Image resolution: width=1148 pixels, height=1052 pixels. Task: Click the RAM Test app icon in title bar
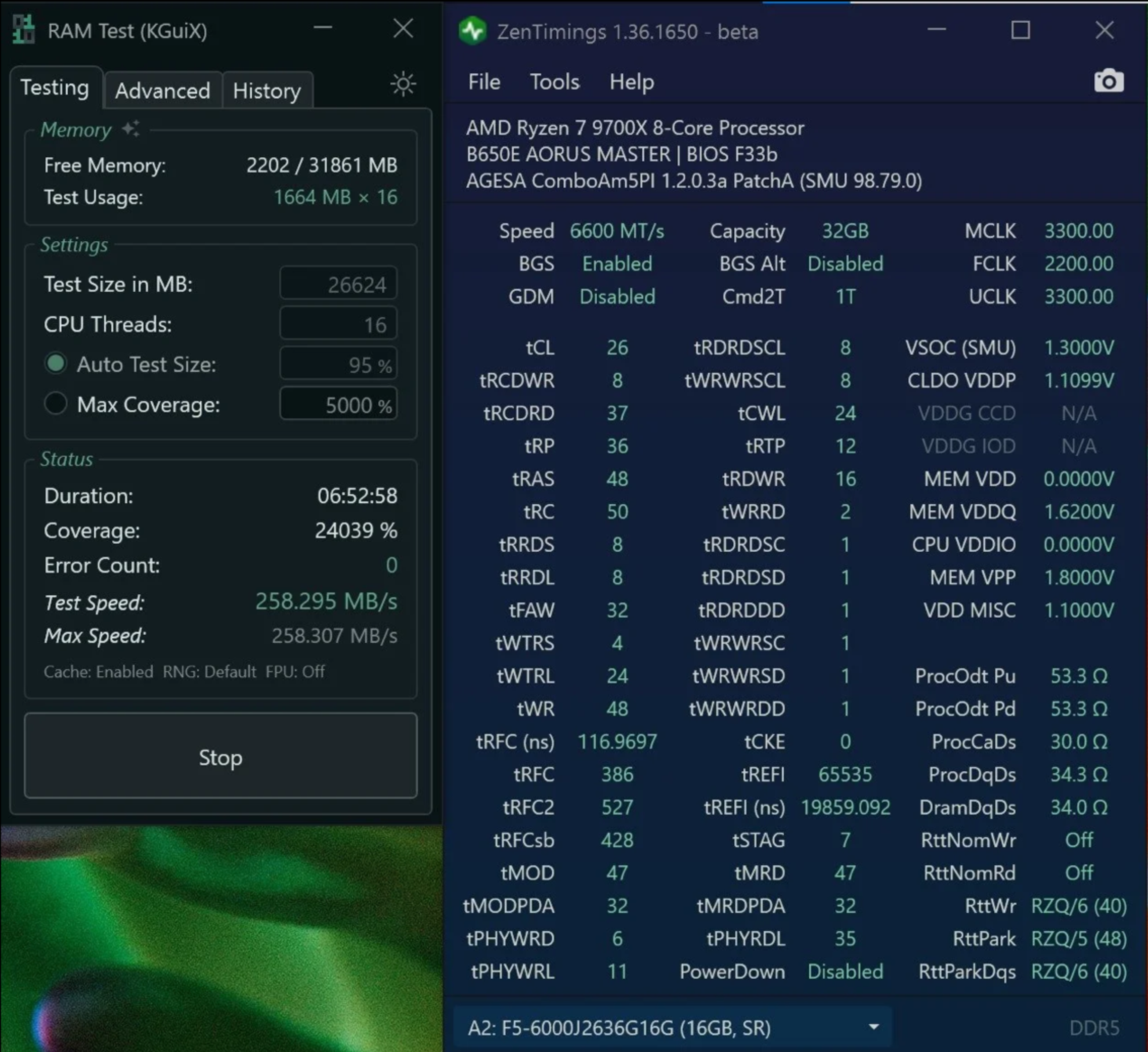tap(24, 30)
